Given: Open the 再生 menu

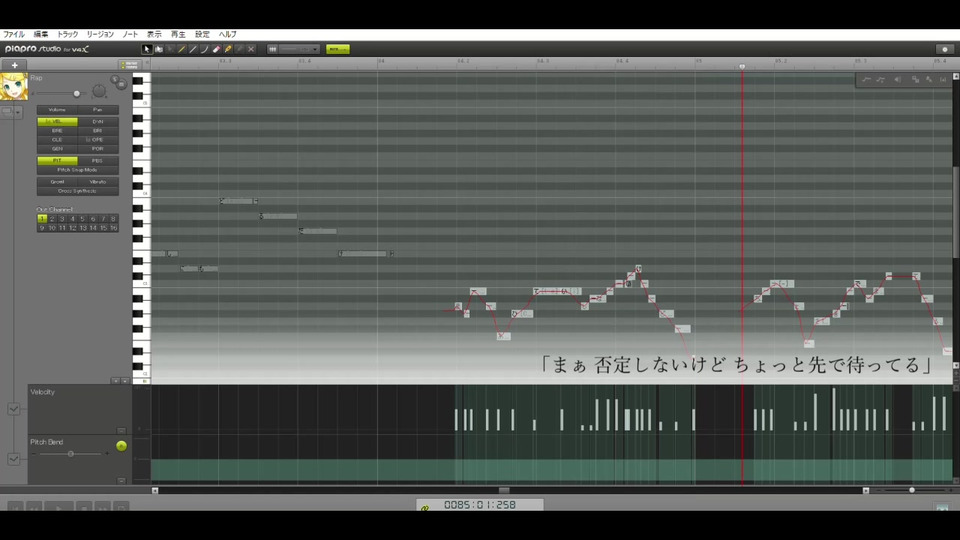Looking at the screenshot, I should (x=178, y=34).
